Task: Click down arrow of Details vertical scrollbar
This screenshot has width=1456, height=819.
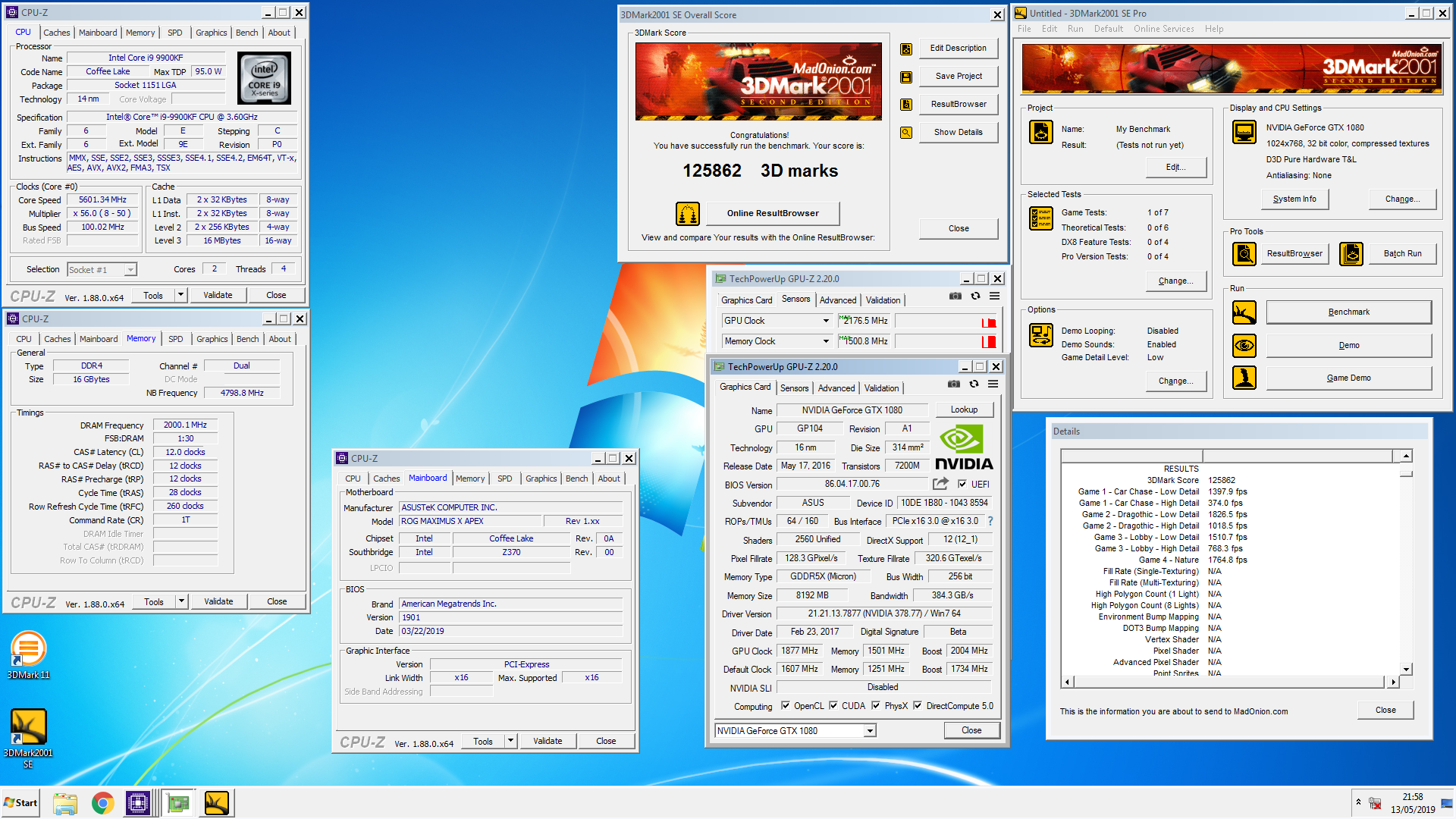Action: point(1406,670)
